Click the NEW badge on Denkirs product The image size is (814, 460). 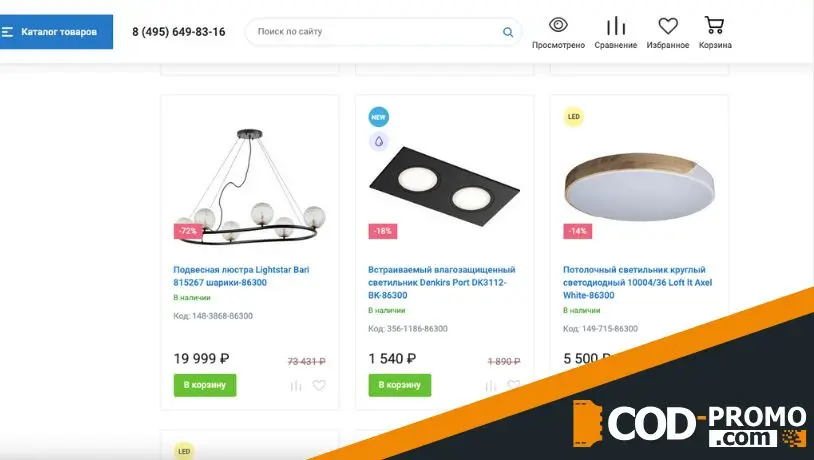pyautogui.click(x=378, y=117)
